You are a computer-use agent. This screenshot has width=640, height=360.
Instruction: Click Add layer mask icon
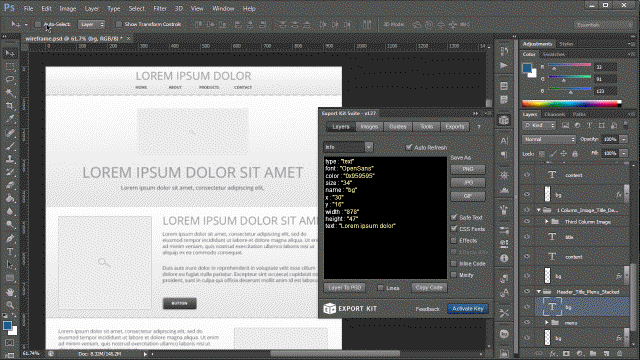(x=566, y=353)
